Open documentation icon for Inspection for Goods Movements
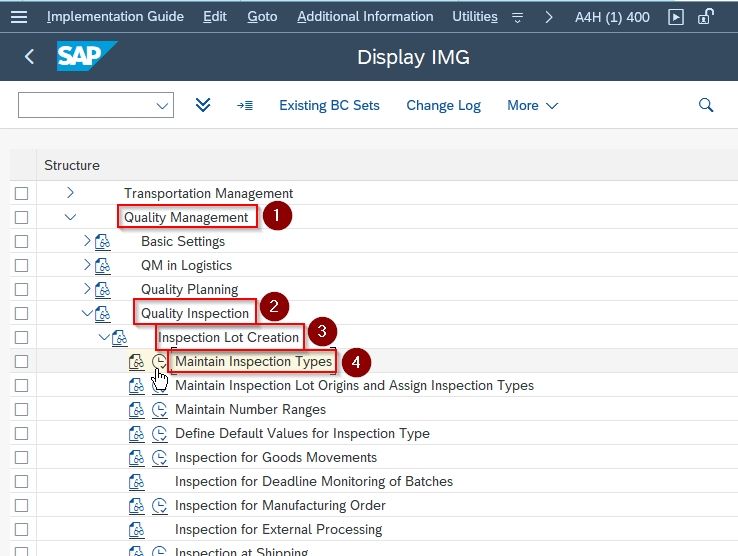738x556 pixels. 136,458
